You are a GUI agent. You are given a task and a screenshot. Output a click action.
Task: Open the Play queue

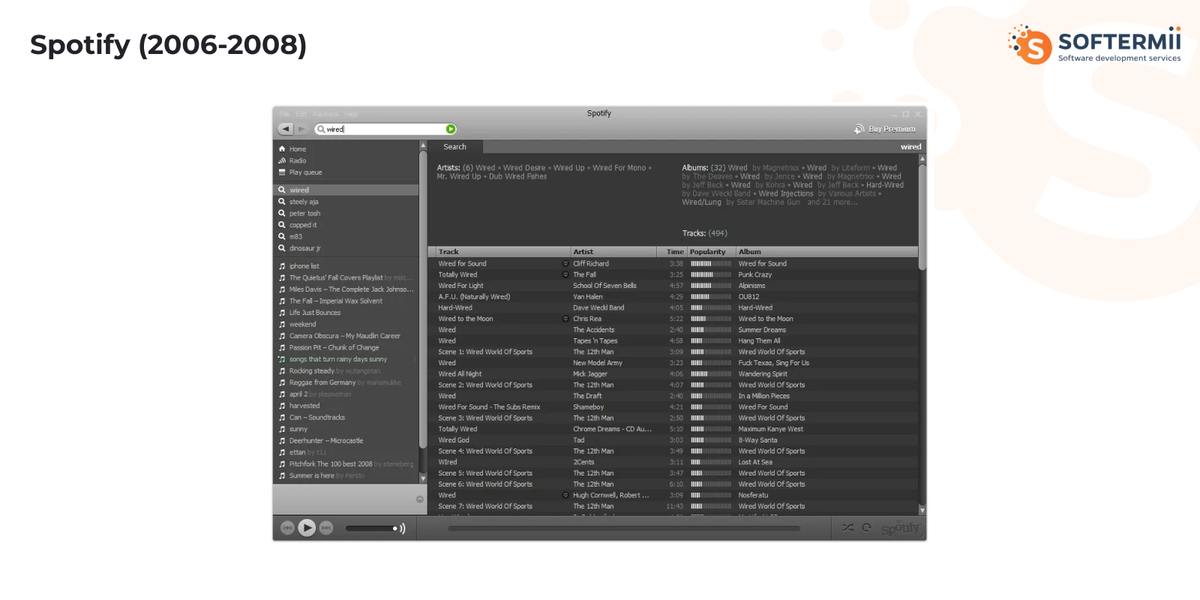click(x=305, y=172)
